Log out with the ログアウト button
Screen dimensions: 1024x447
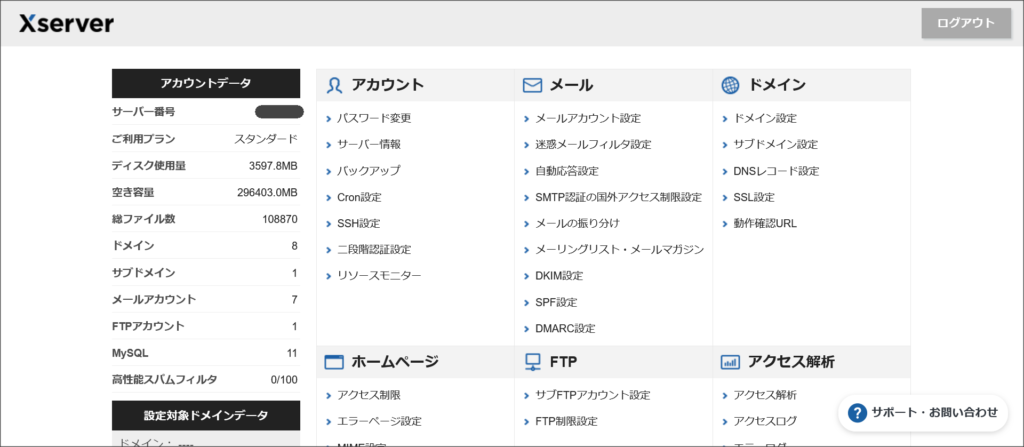click(966, 24)
